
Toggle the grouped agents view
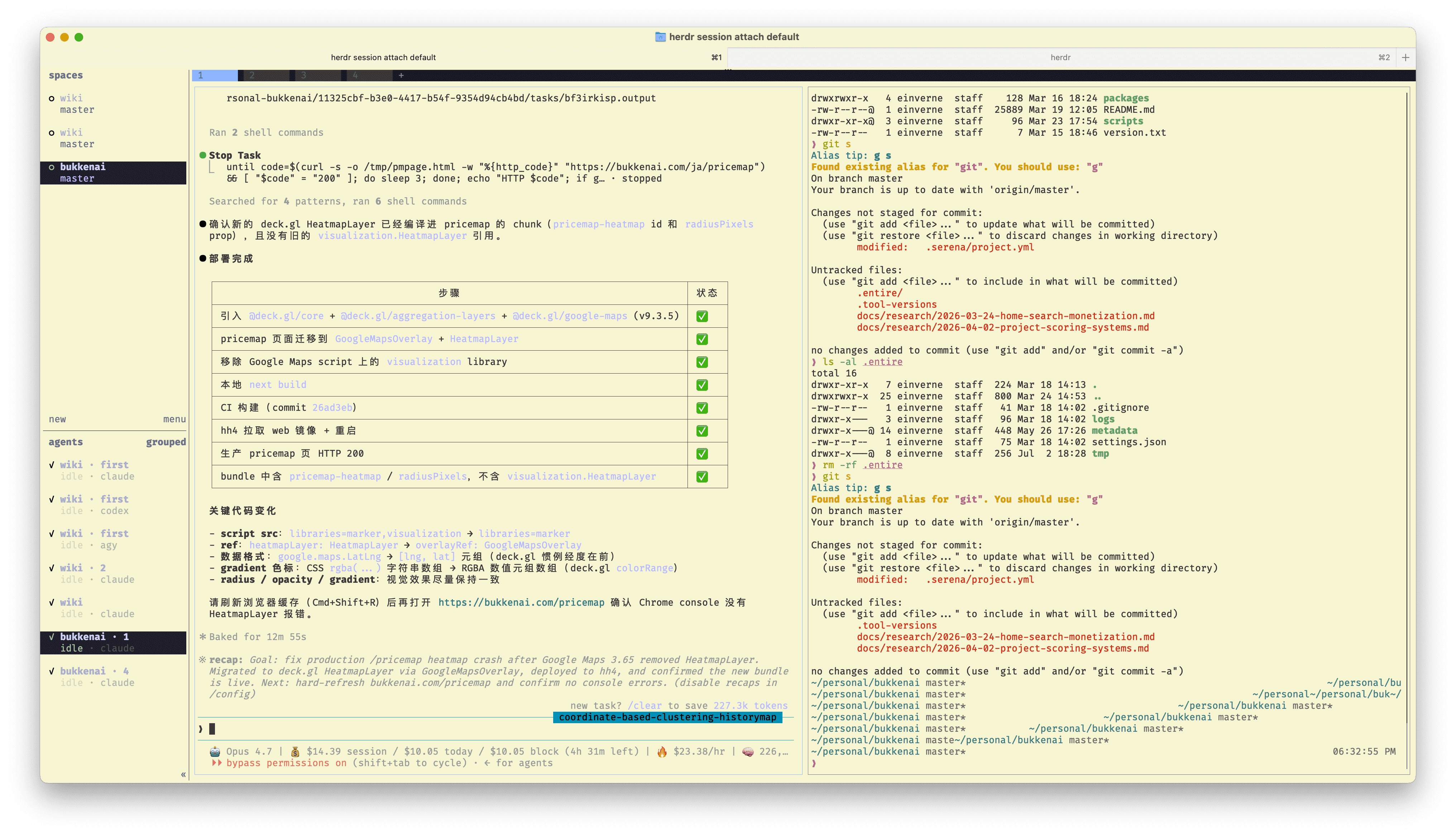click(x=166, y=442)
